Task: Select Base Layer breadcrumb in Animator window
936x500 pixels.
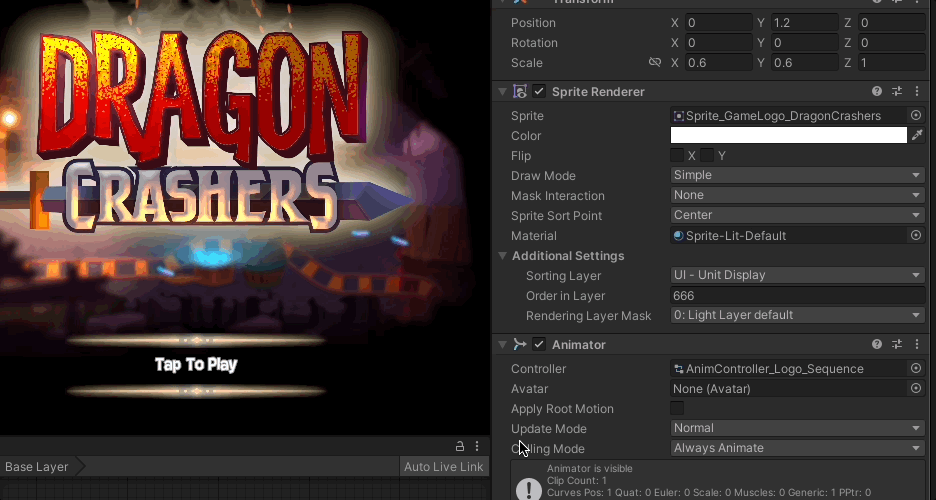Action: [36, 467]
